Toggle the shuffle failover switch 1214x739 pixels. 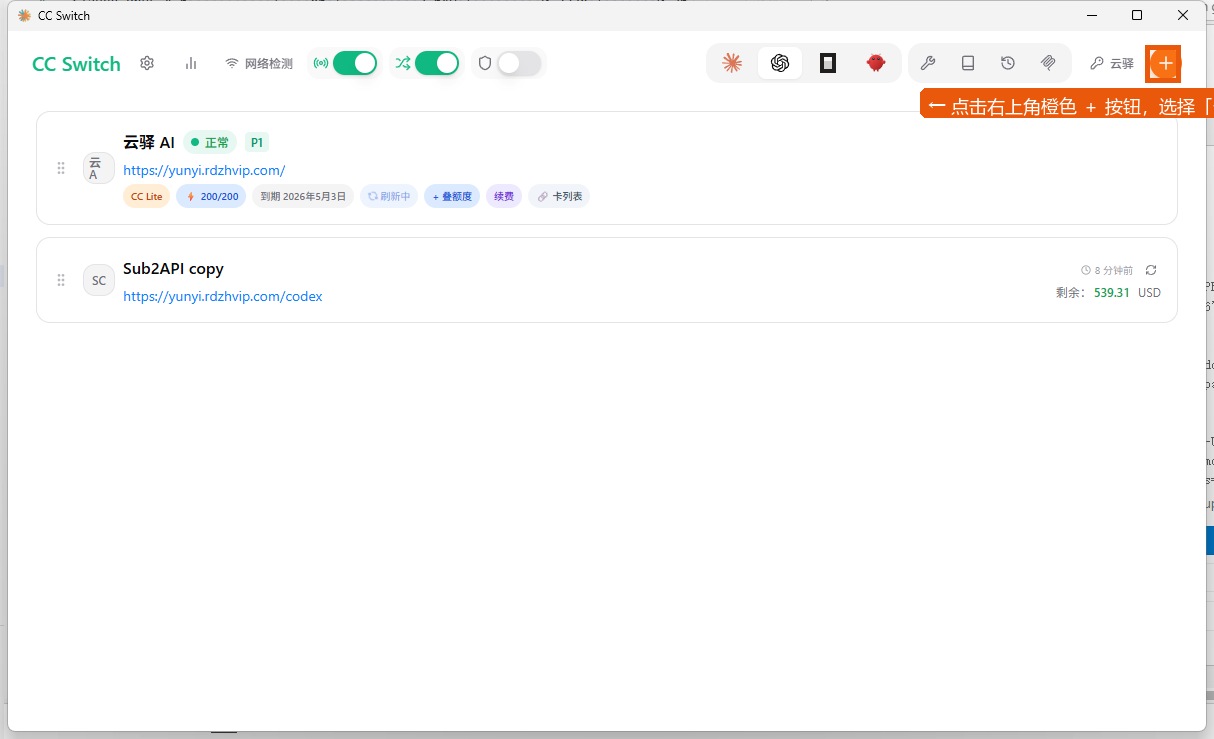click(437, 63)
